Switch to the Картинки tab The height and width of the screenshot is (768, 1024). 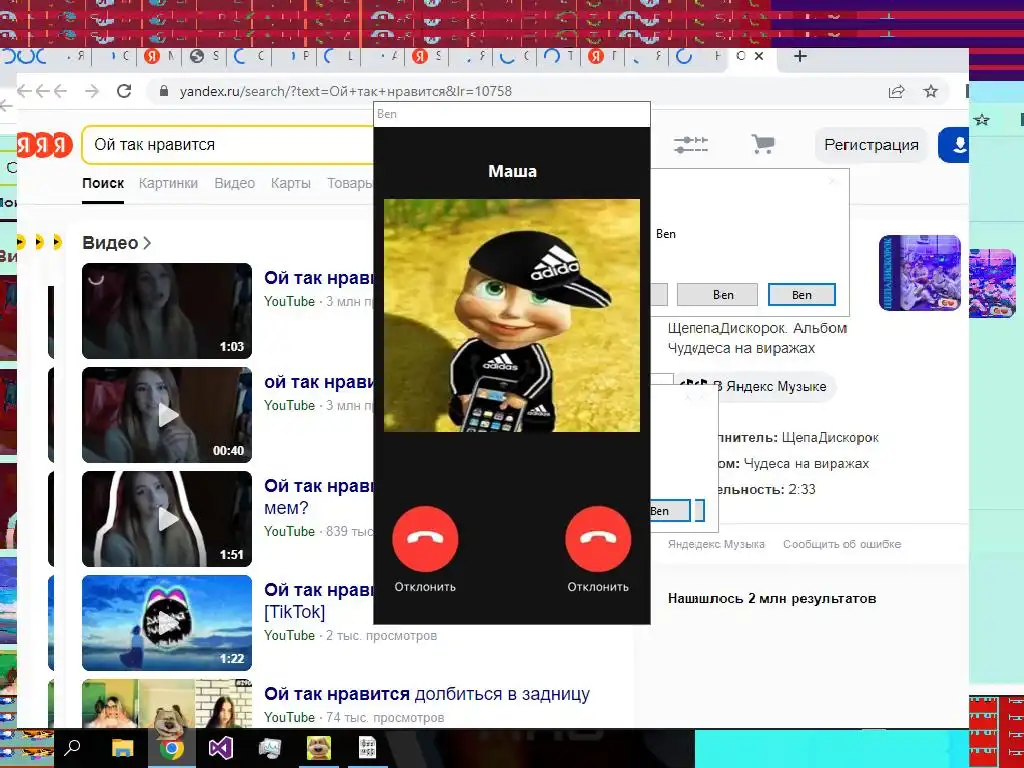click(x=168, y=184)
